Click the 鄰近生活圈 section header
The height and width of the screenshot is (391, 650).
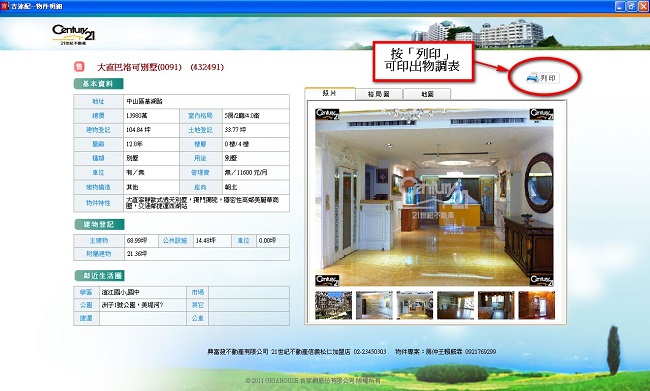[99, 276]
